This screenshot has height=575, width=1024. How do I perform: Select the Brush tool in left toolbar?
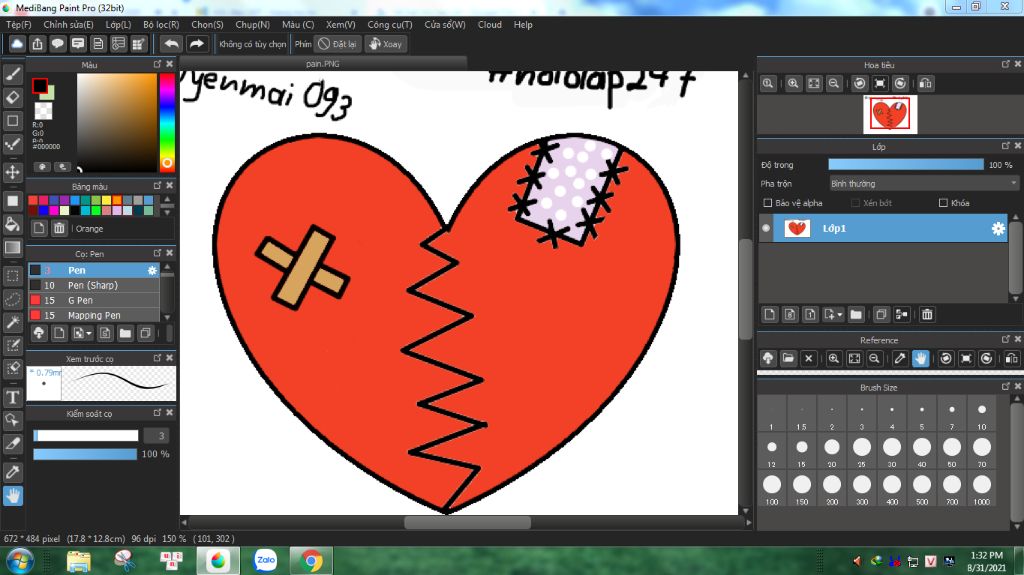12,74
